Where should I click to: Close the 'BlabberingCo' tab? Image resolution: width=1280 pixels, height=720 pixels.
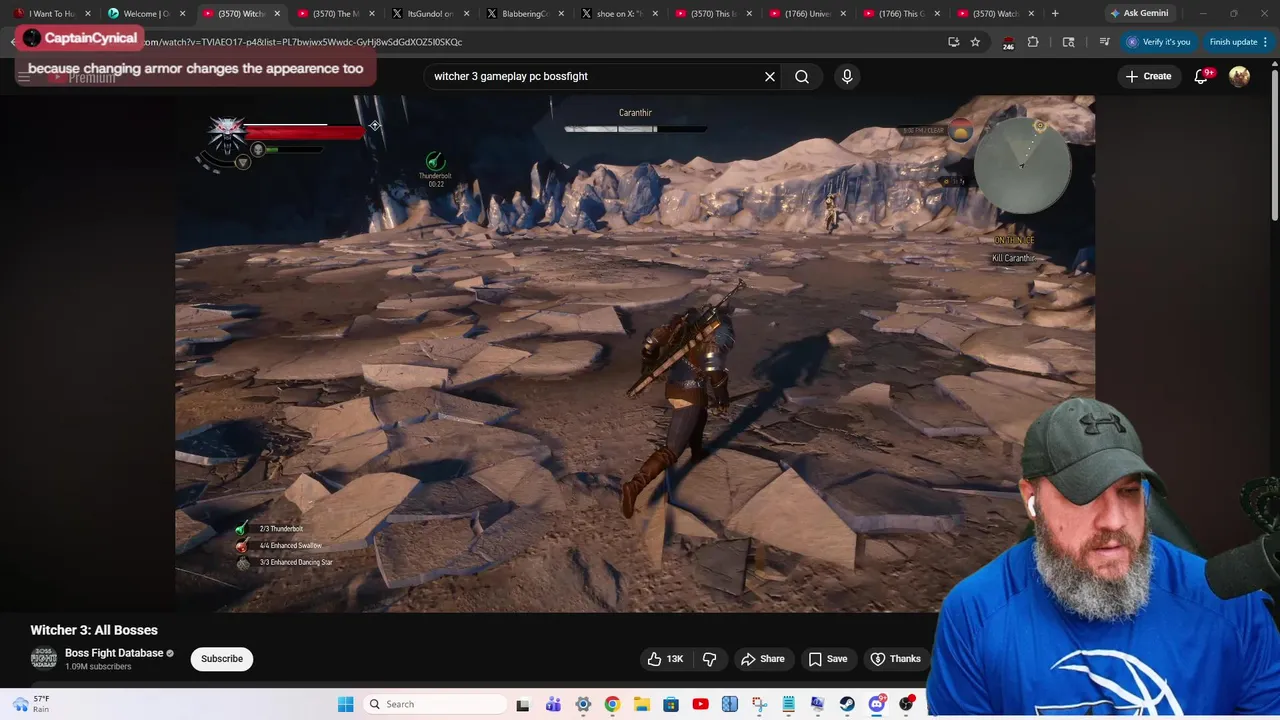(x=561, y=14)
